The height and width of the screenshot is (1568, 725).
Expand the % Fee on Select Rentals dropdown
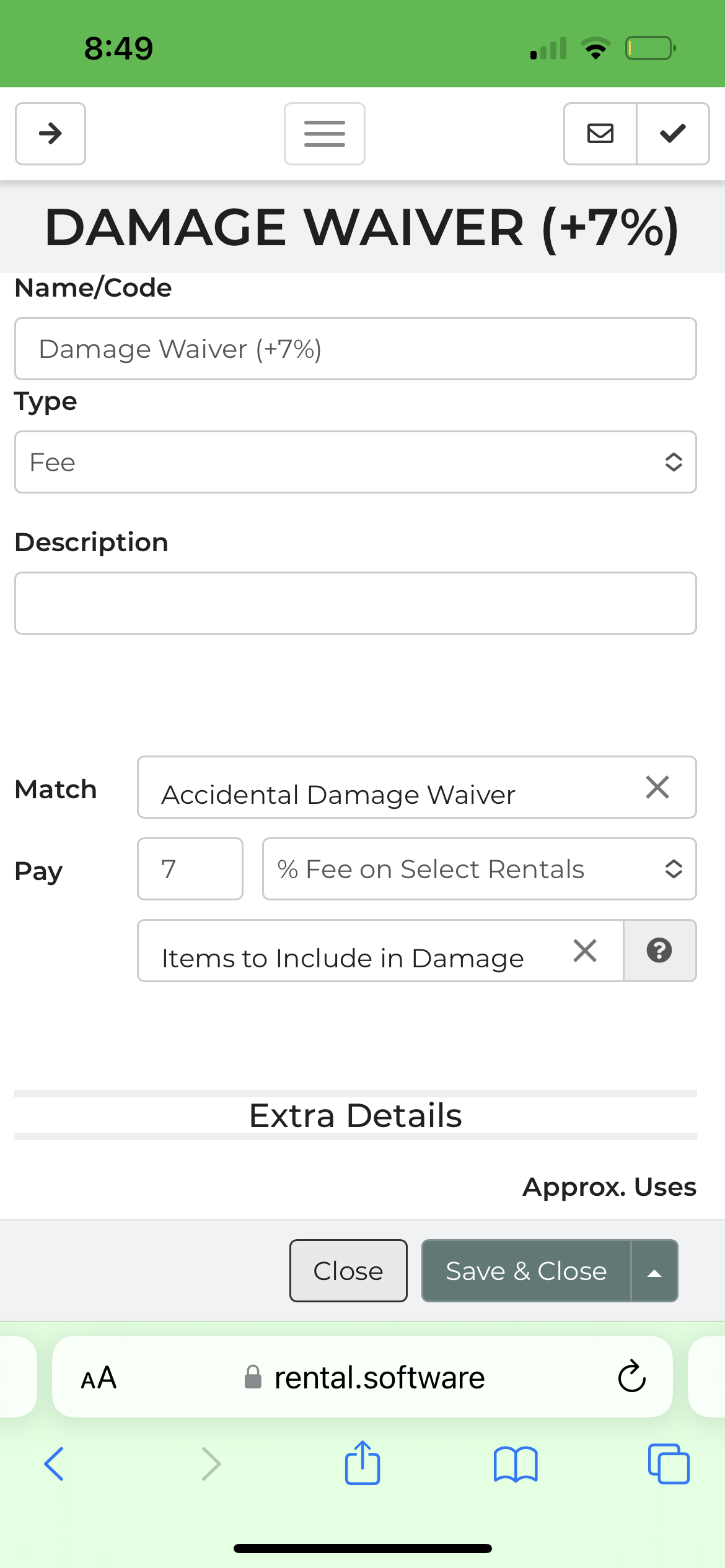pyautogui.click(x=479, y=869)
